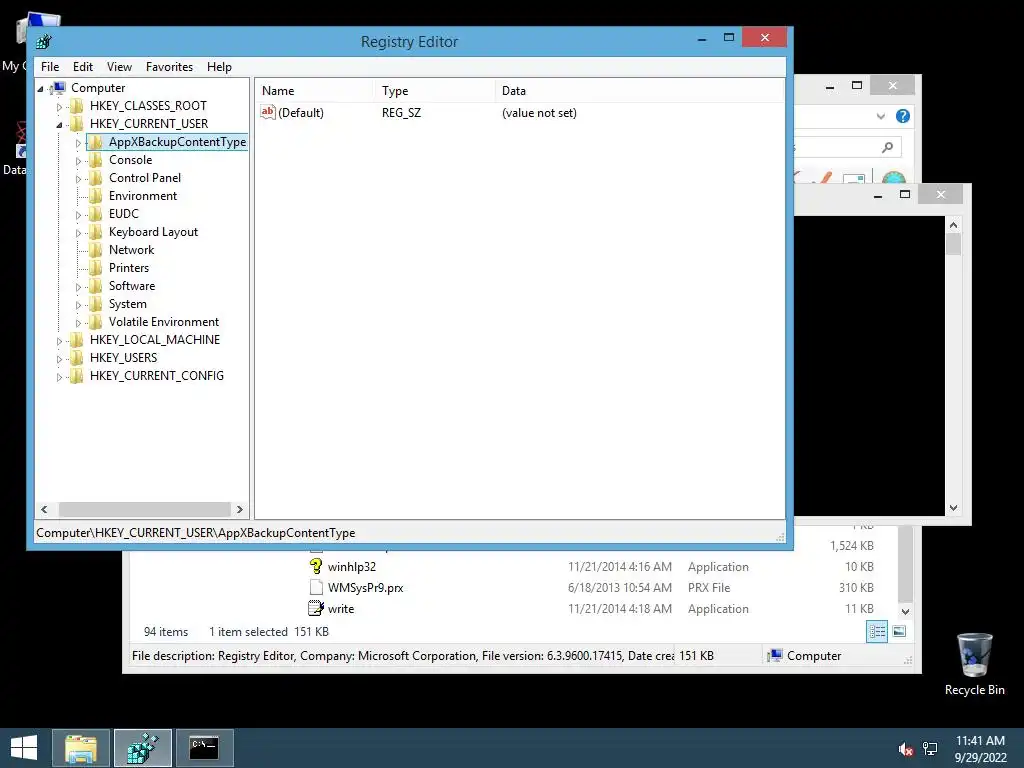The width and height of the screenshot is (1024, 768).
Task: Open the Edit menu in Registry Editor
Action: click(82, 67)
